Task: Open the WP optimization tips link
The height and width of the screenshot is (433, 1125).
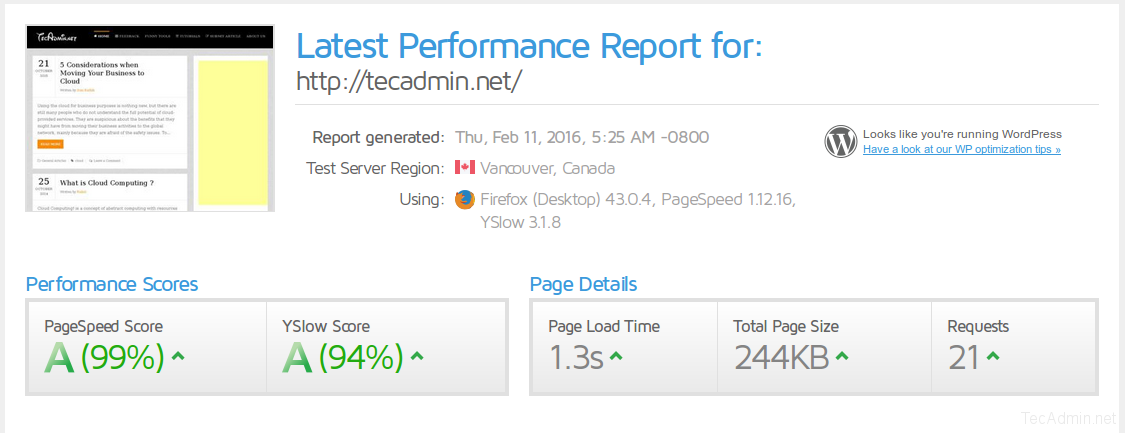Action: click(x=961, y=150)
